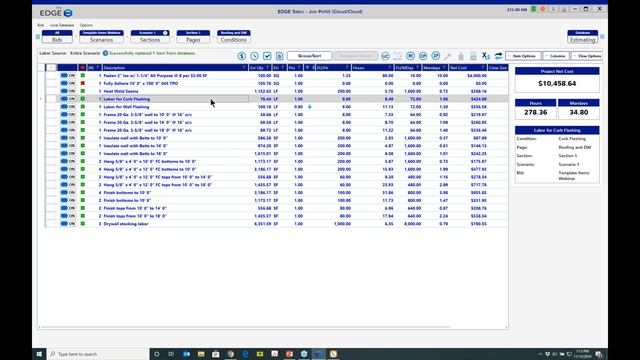640x360 pixels.
Task: Click the Group/Sort button
Action: [309, 56]
